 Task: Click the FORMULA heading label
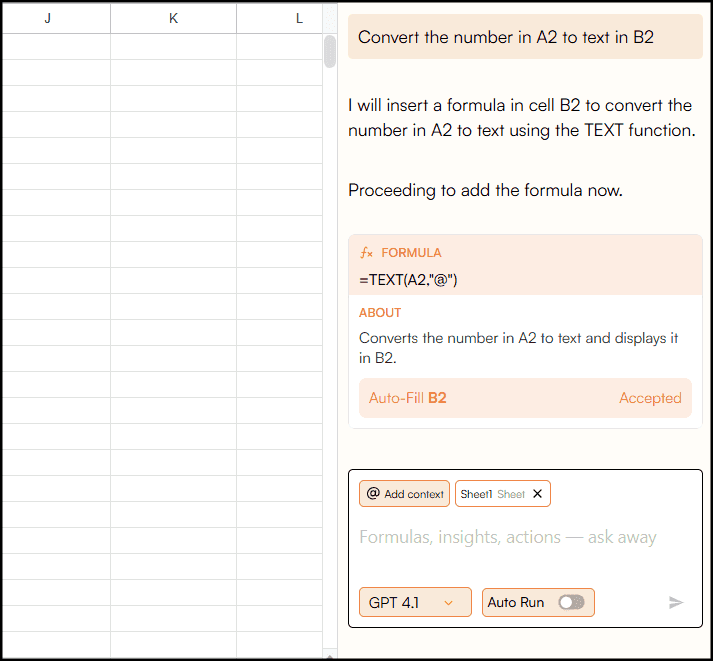(411, 253)
